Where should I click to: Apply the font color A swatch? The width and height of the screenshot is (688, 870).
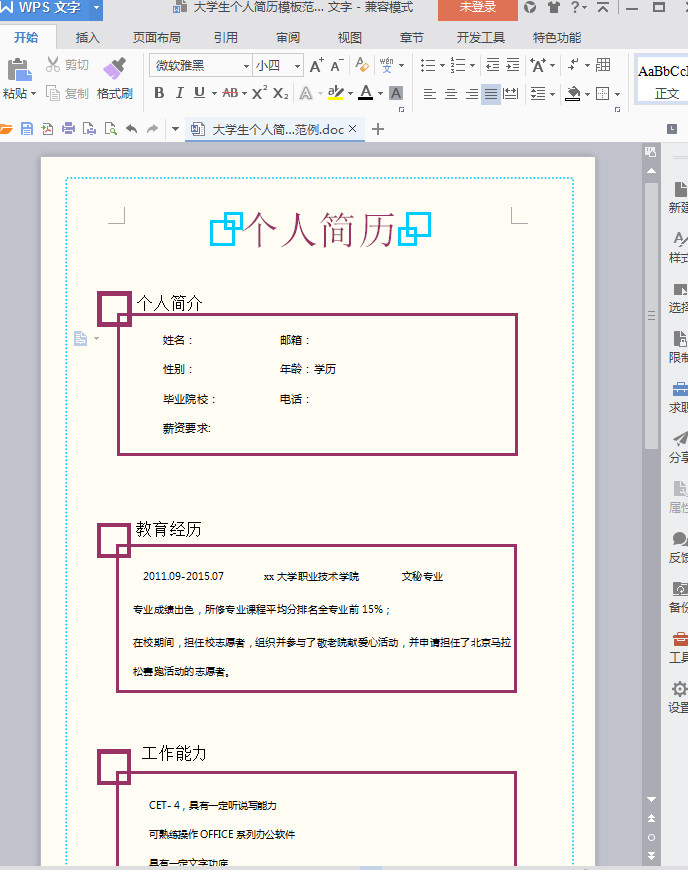366,93
